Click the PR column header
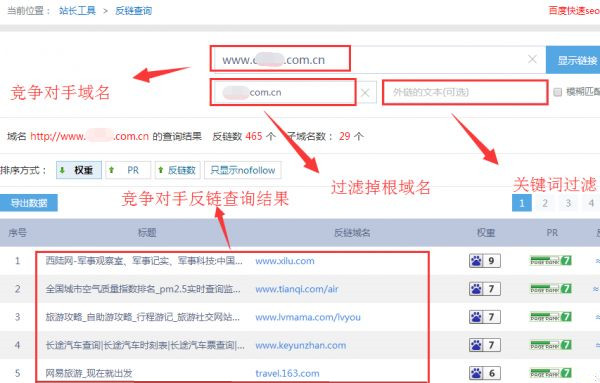Image resolution: width=600 pixels, height=383 pixels. coord(552,233)
